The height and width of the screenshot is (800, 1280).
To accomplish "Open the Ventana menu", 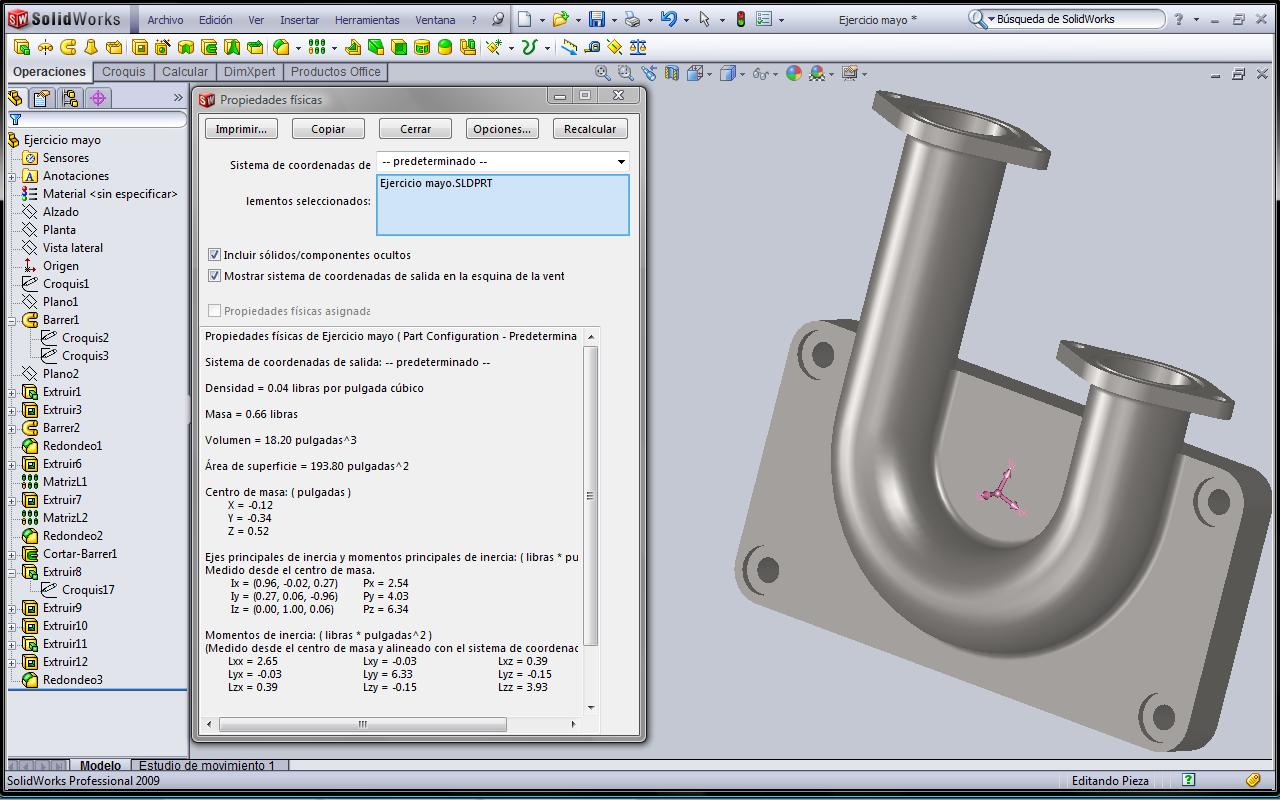I will click(435, 20).
